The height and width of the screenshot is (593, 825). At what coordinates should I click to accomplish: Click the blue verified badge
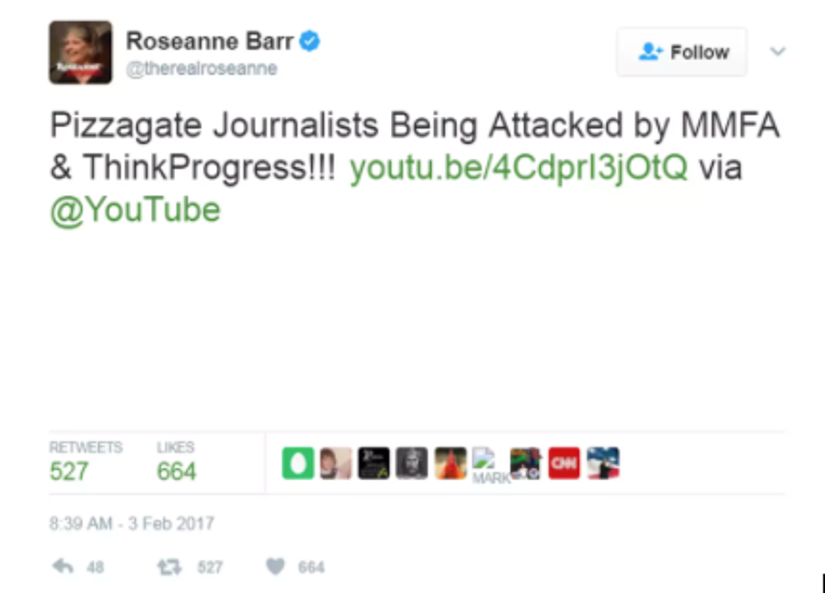point(309,41)
